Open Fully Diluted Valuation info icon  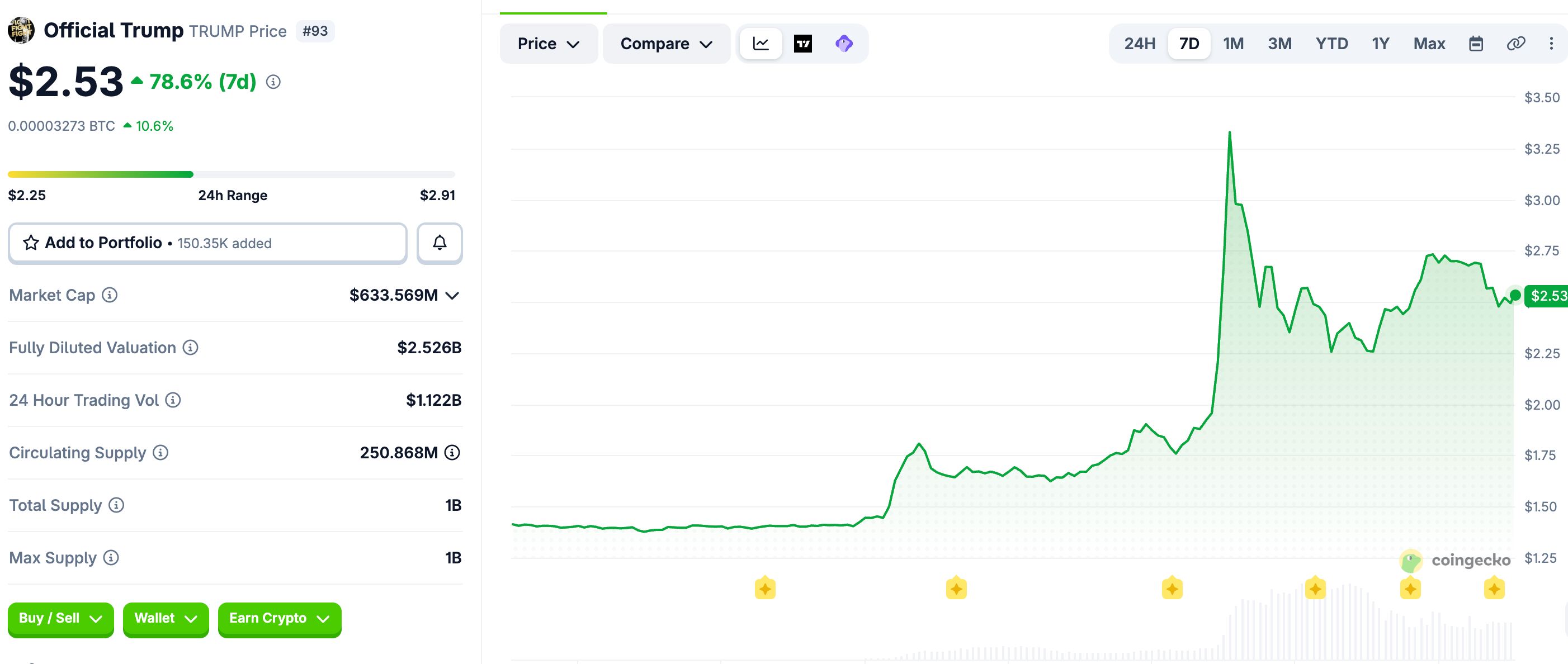191,348
